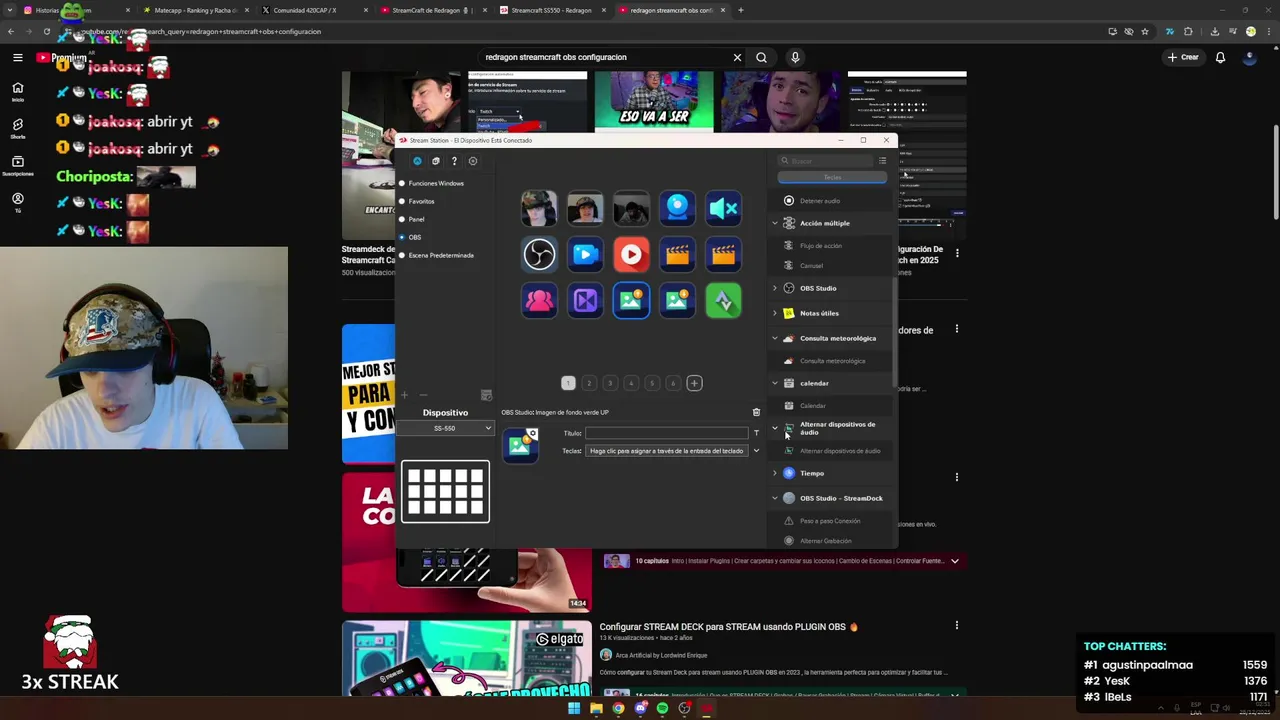Collapse OBS Studio - StreamDock category
1280x720 pixels.
[x=774, y=498]
